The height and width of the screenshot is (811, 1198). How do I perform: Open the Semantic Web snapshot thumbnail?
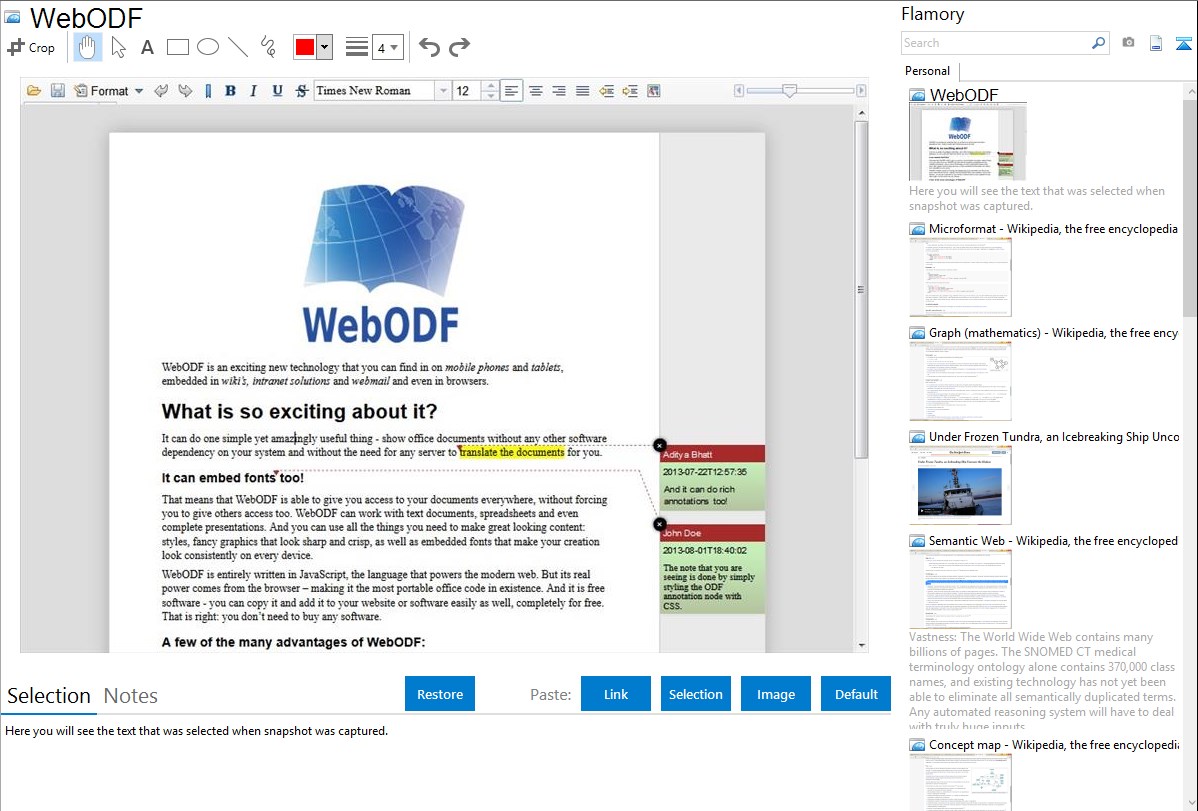[960, 589]
